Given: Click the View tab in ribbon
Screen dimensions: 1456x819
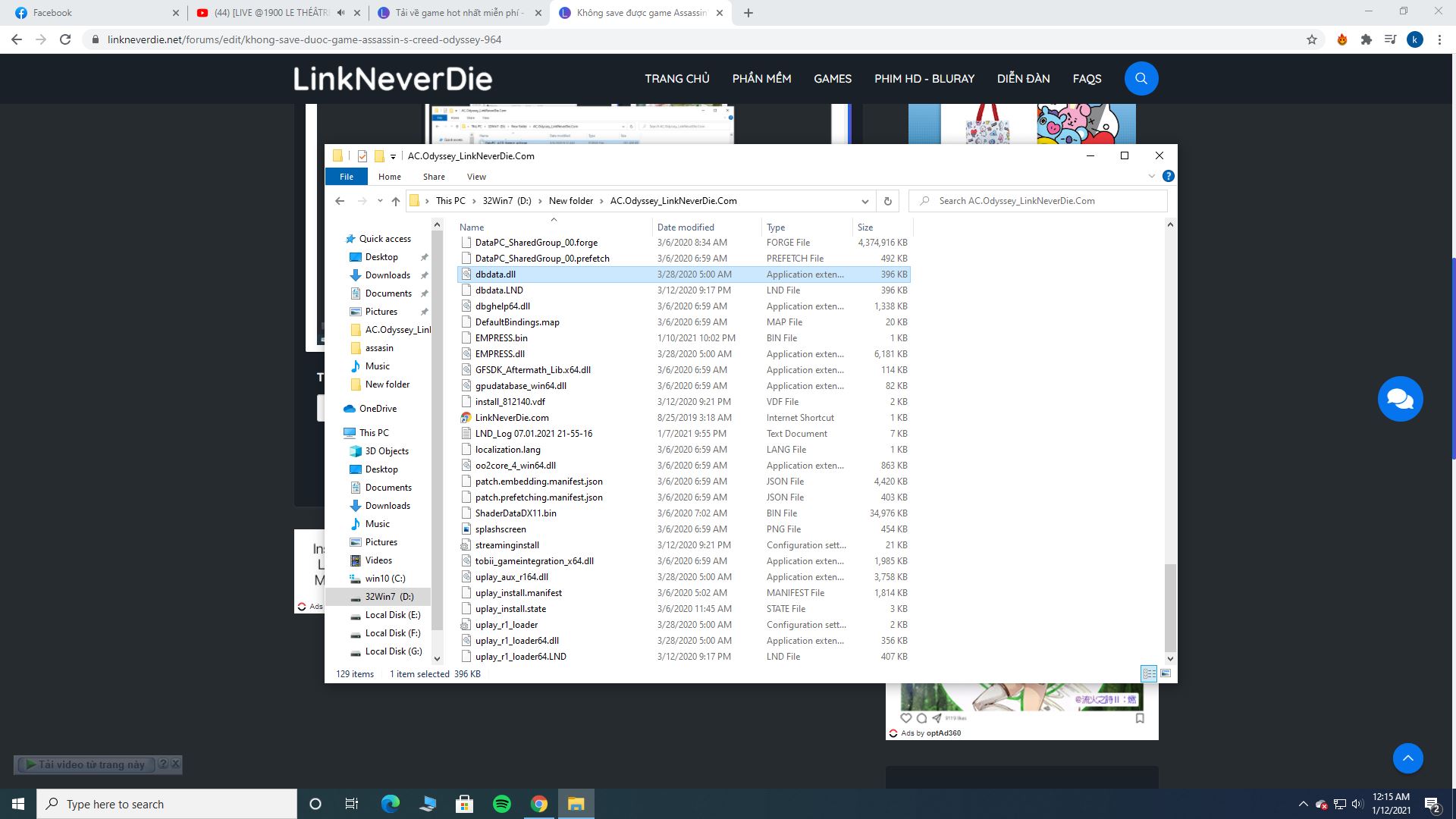Looking at the screenshot, I should [x=476, y=176].
